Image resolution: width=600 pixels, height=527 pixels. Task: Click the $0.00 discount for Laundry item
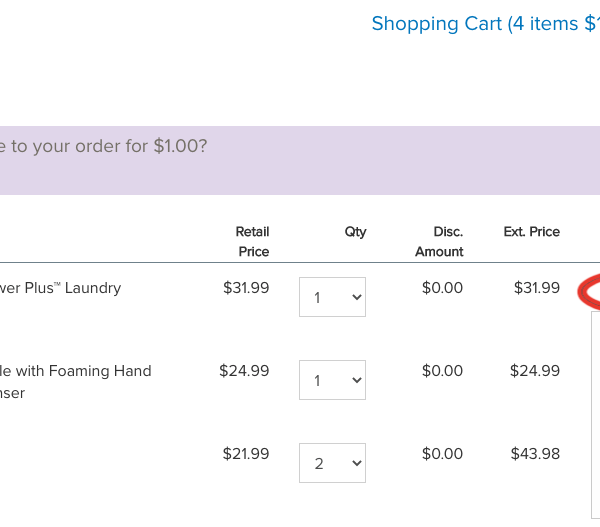[x=442, y=288]
